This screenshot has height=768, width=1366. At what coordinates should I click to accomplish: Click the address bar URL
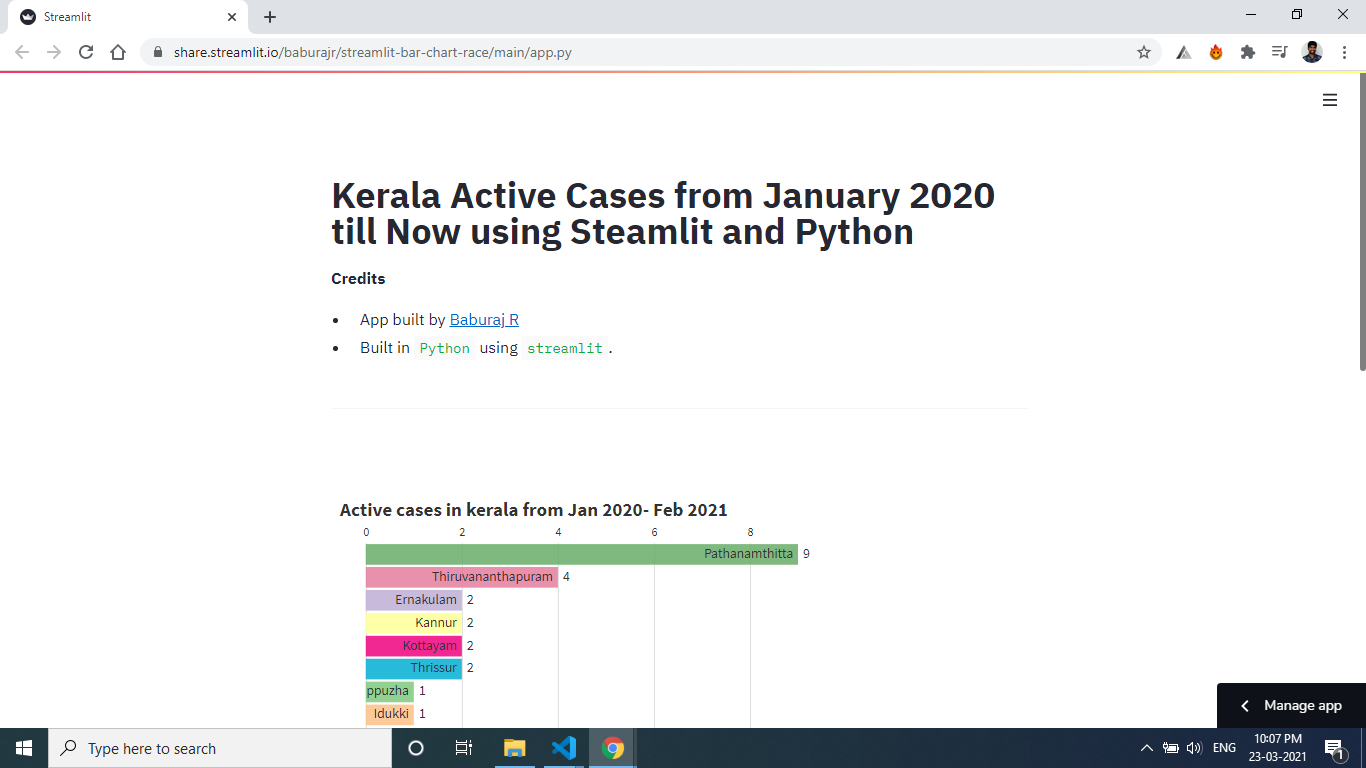coord(372,52)
